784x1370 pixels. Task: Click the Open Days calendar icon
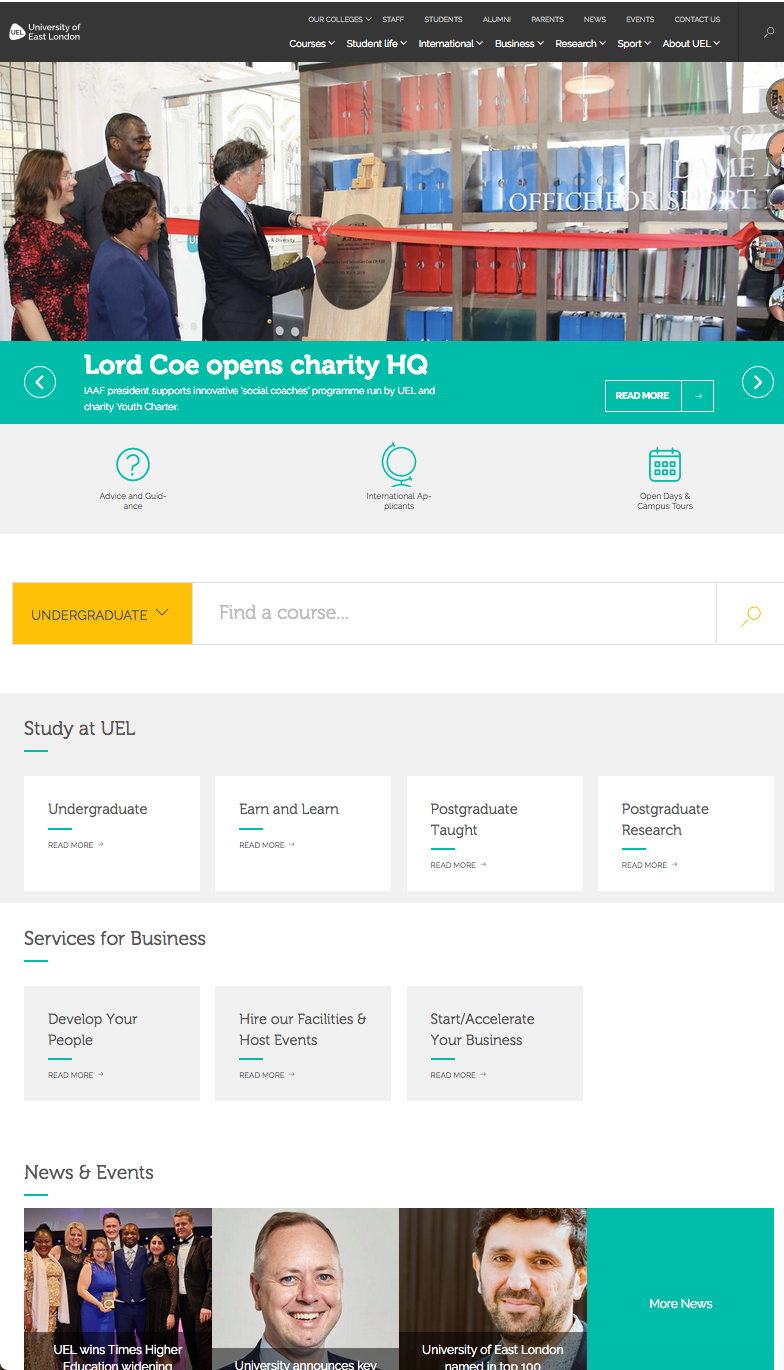[665, 465]
